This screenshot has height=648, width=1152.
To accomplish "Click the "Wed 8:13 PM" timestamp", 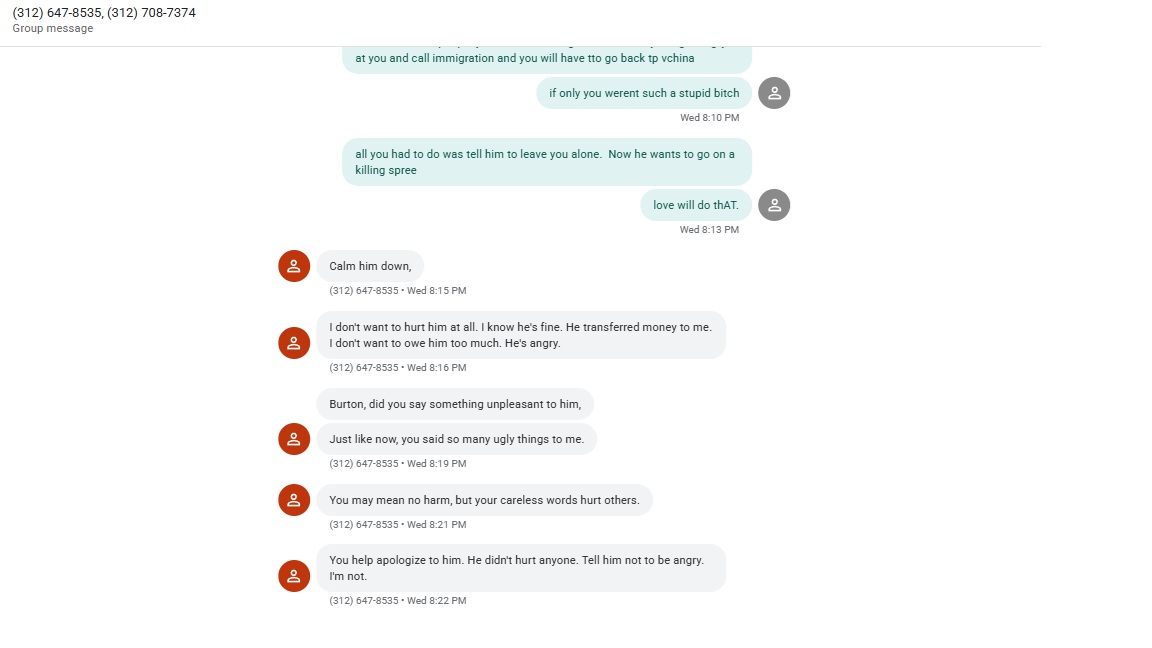I will point(709,230).
